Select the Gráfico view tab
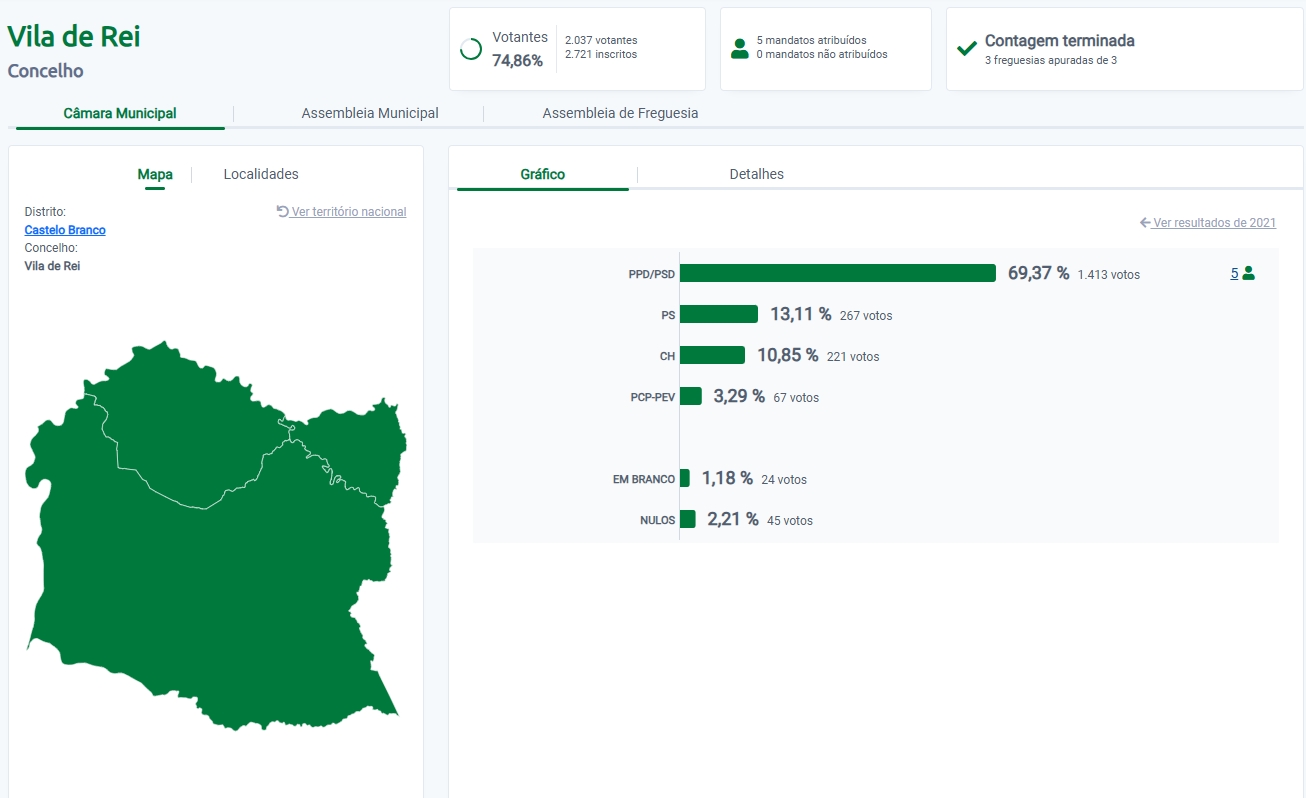The image size is (1306, 798). pyautogui.click(x=542, y=175)
